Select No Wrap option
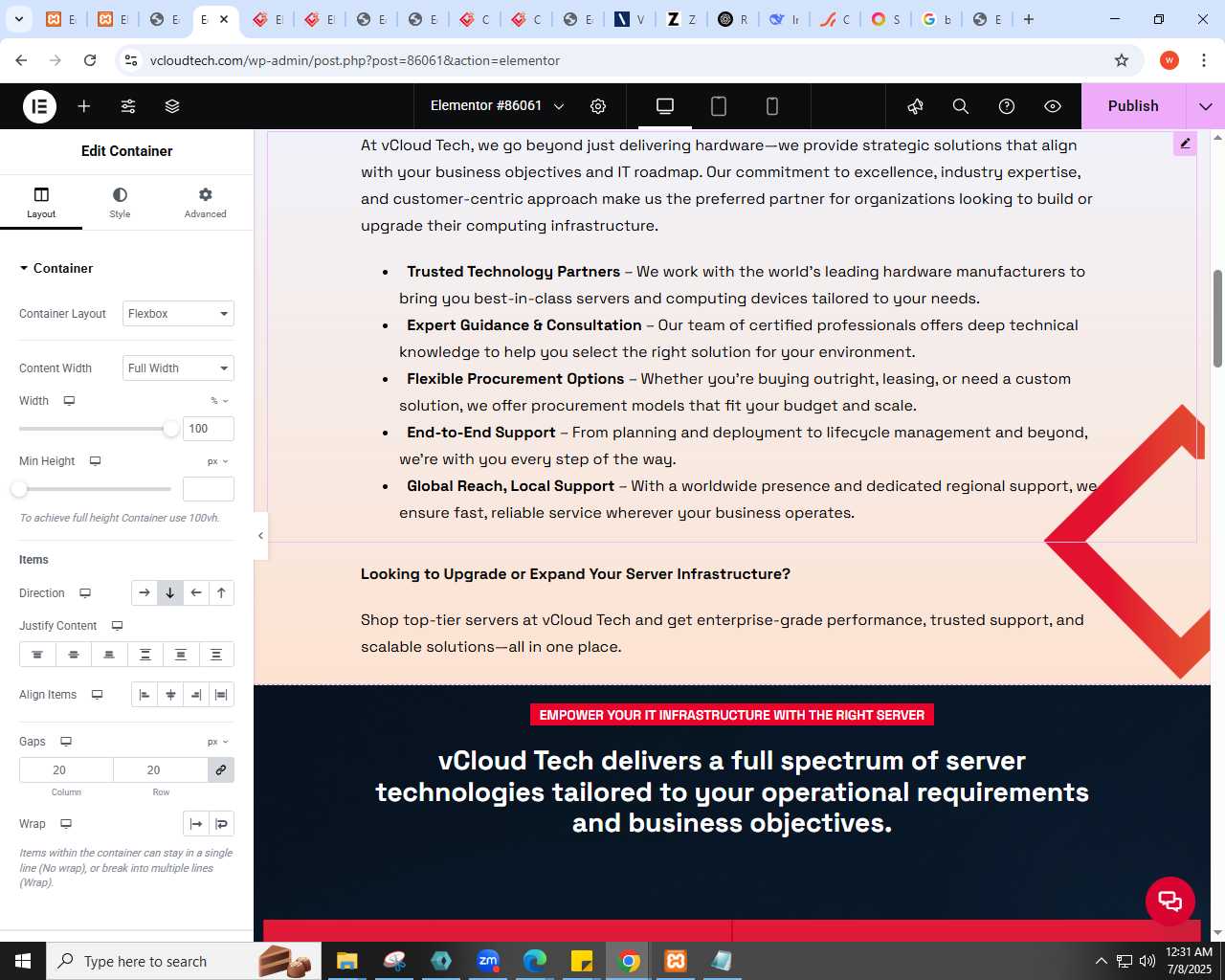This screenshot has height=980, width=1225. click(x=196, y=824)
